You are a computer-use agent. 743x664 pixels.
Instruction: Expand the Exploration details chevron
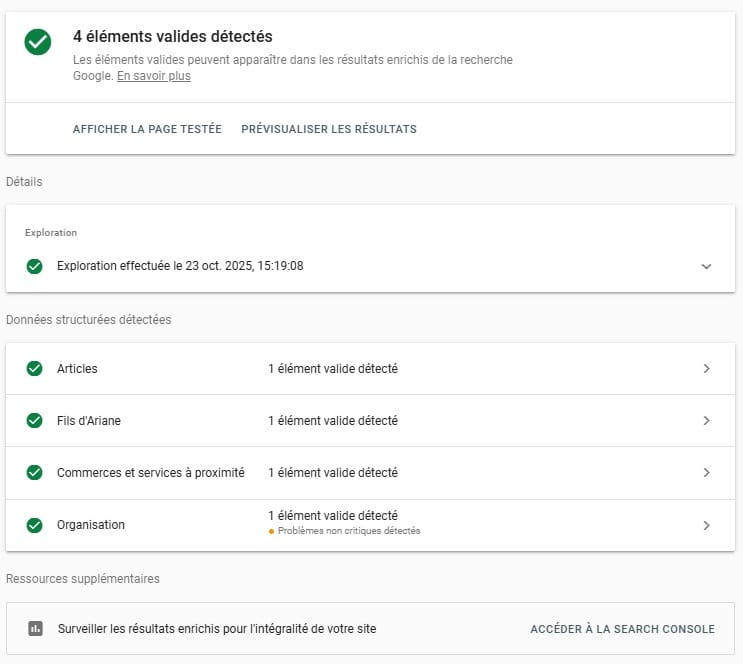706,266
